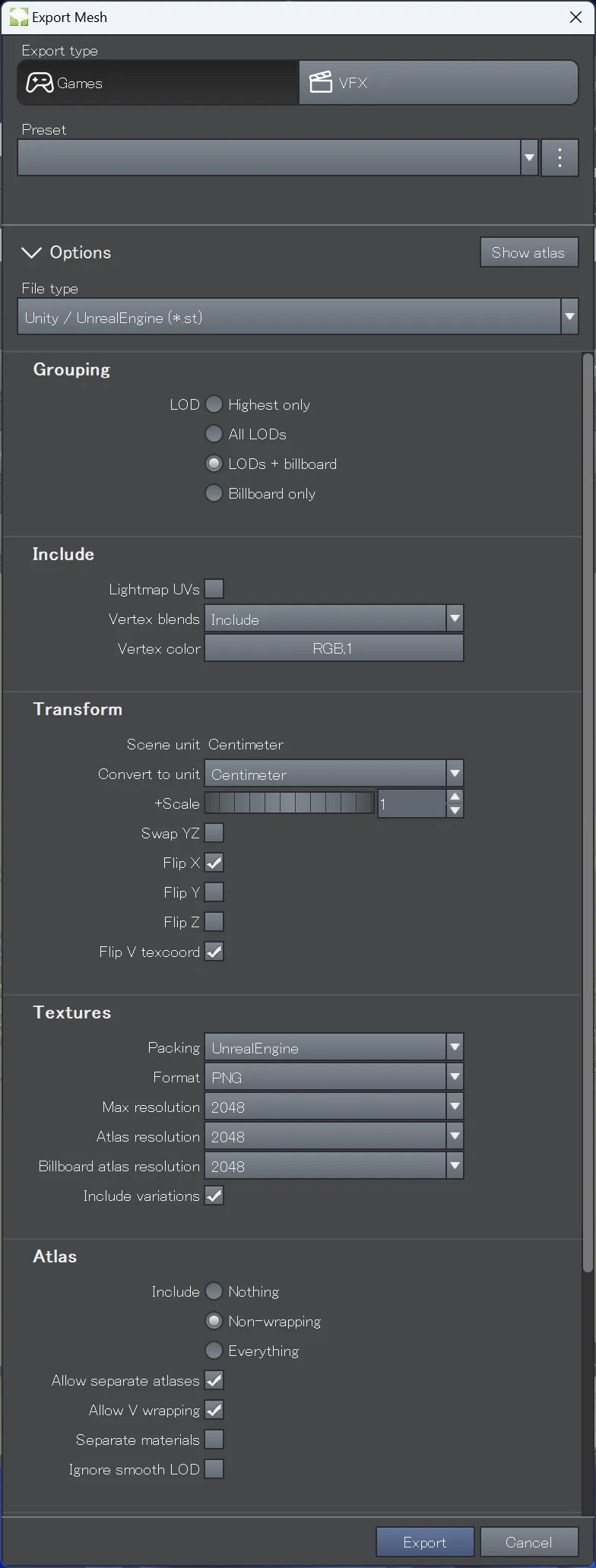Click the Vertex color RGB,1 button

pyautogui.click(x=334, y=648)
